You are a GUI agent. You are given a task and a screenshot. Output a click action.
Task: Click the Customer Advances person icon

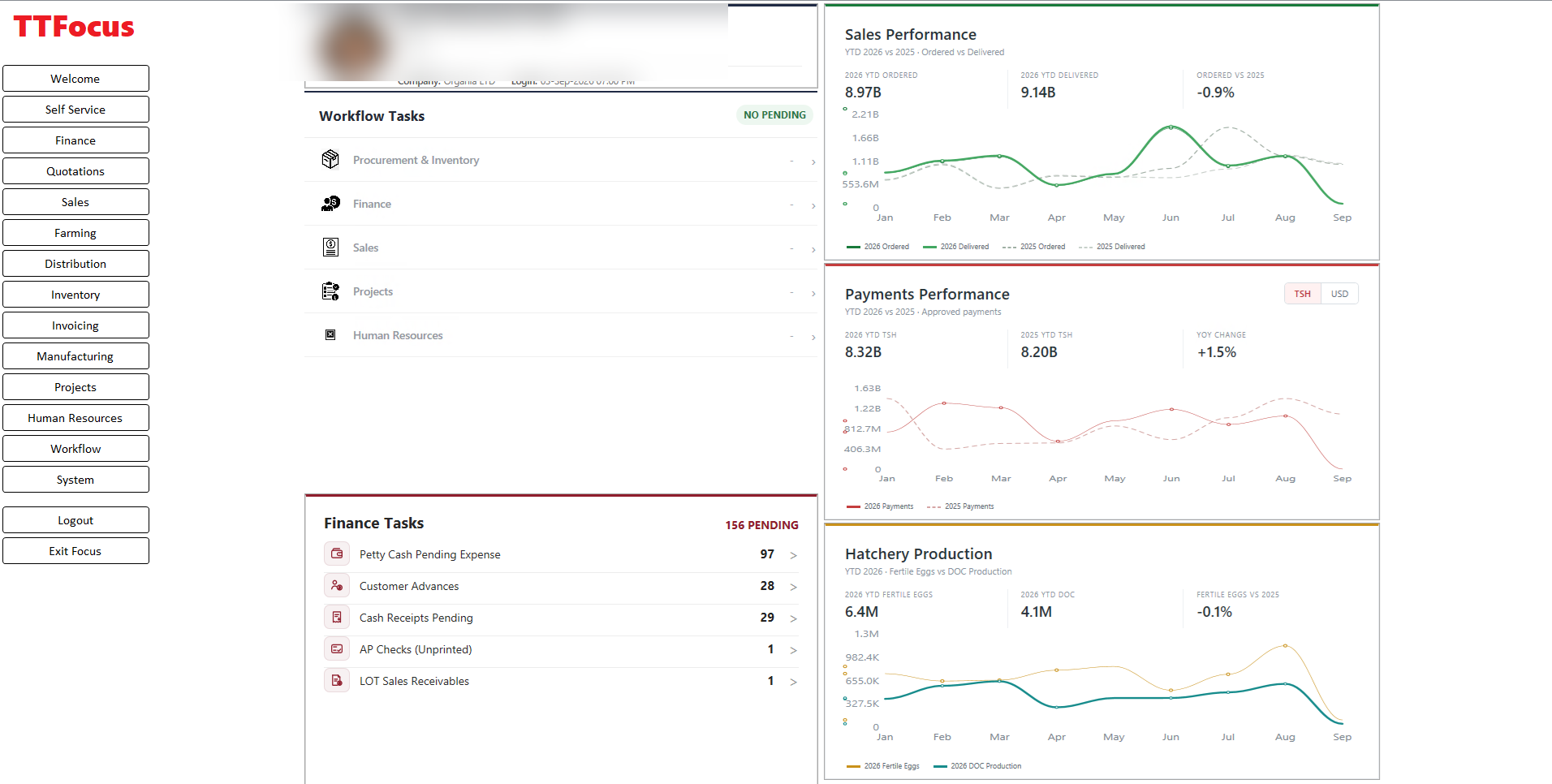(x=337, y=585)
